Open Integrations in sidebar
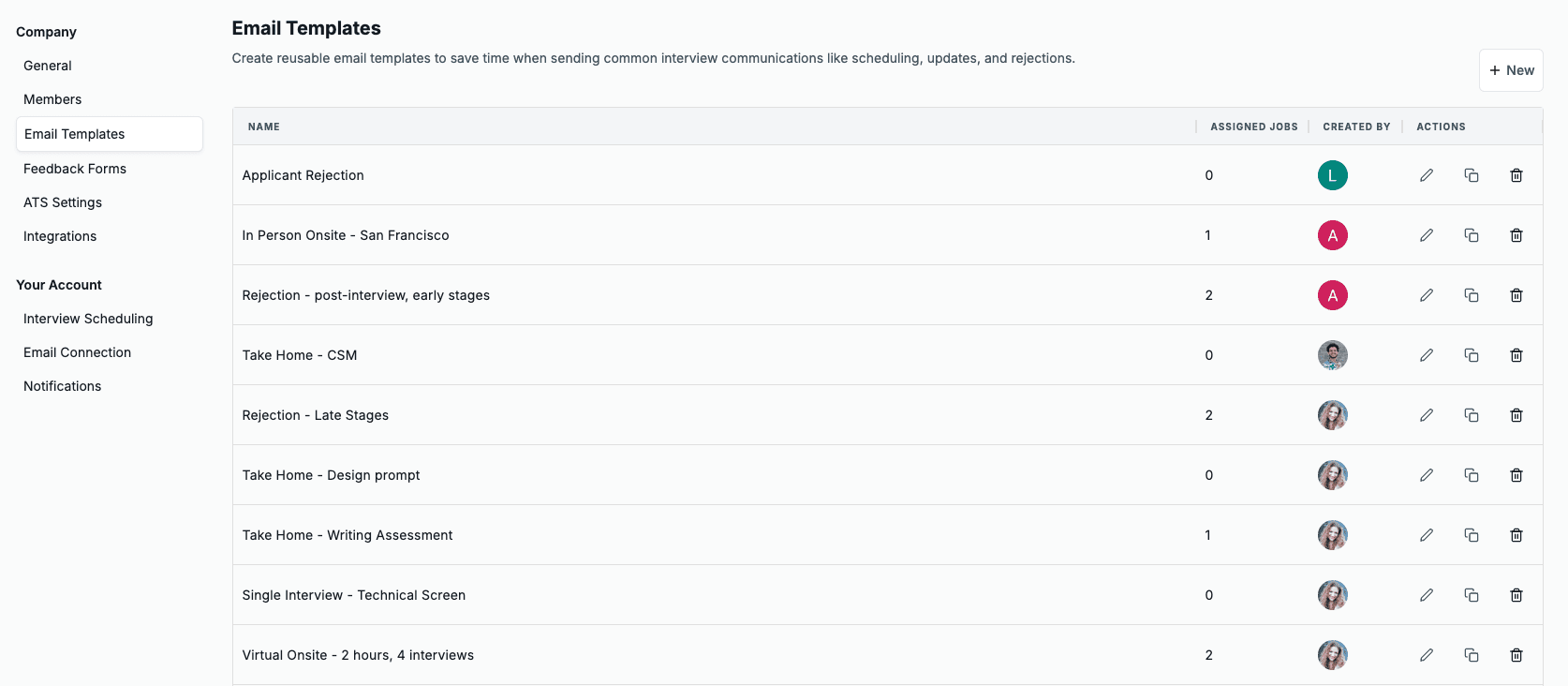The height and width of the screenshot is (686, 1568). coord(60,236)
